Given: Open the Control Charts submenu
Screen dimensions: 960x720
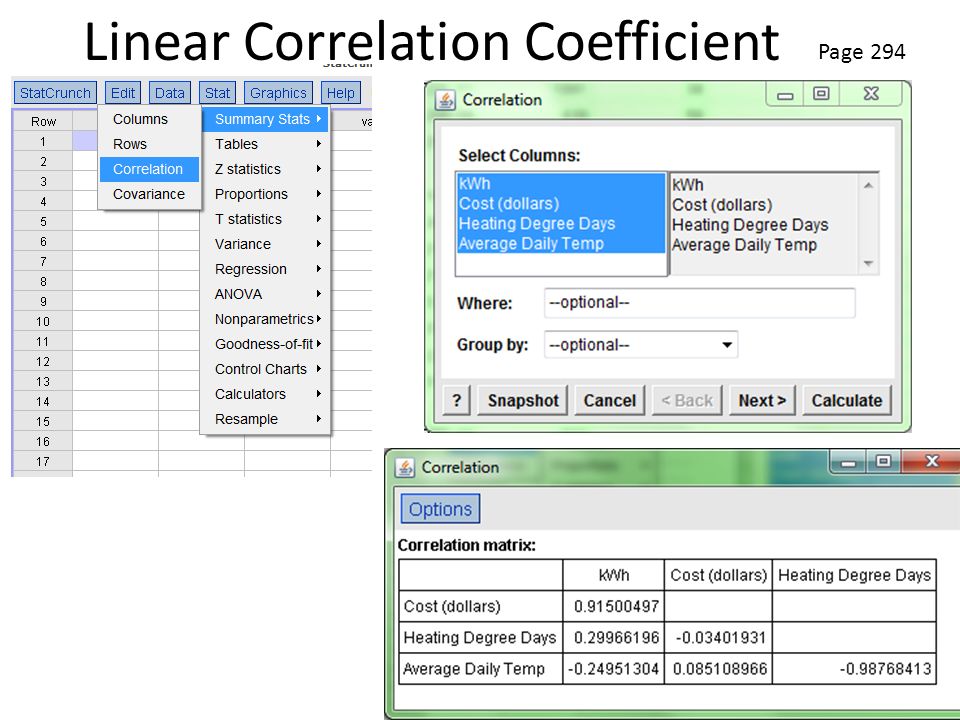Looking at the screenshot, I should click(x=265, y=369).
